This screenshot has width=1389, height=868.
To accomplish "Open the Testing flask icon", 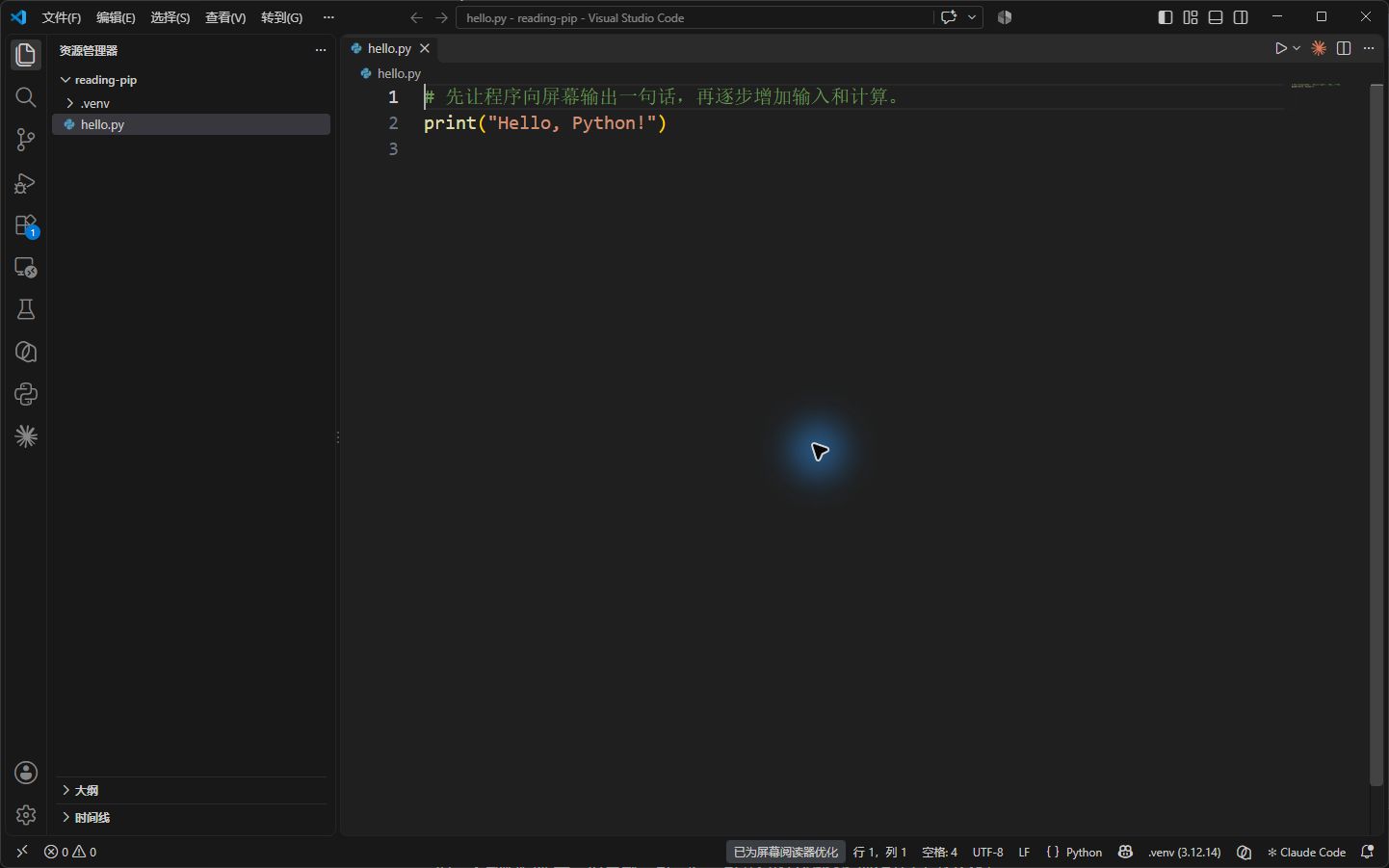I will [26, 309].
